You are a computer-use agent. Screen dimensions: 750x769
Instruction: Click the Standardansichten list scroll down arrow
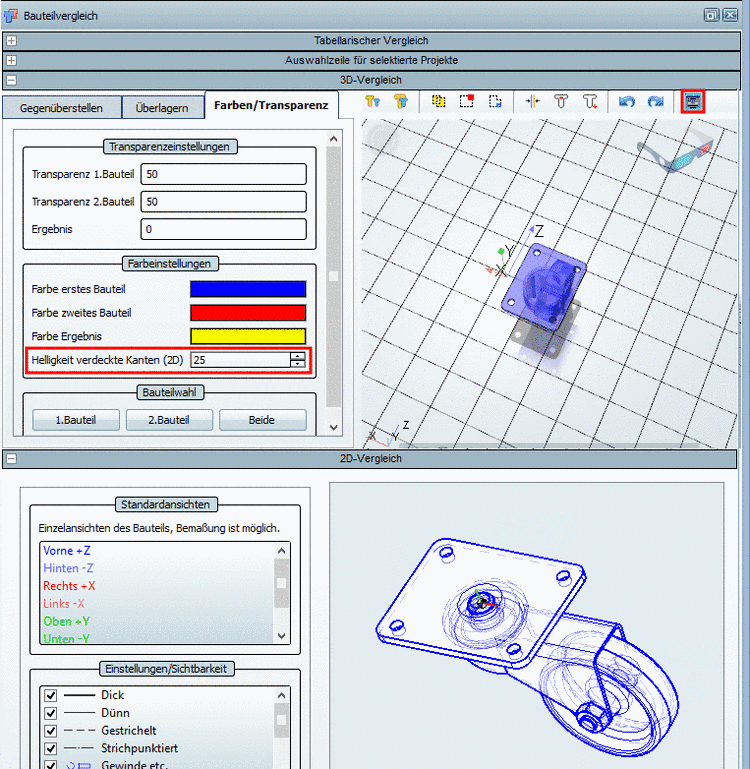click(282, 636)
